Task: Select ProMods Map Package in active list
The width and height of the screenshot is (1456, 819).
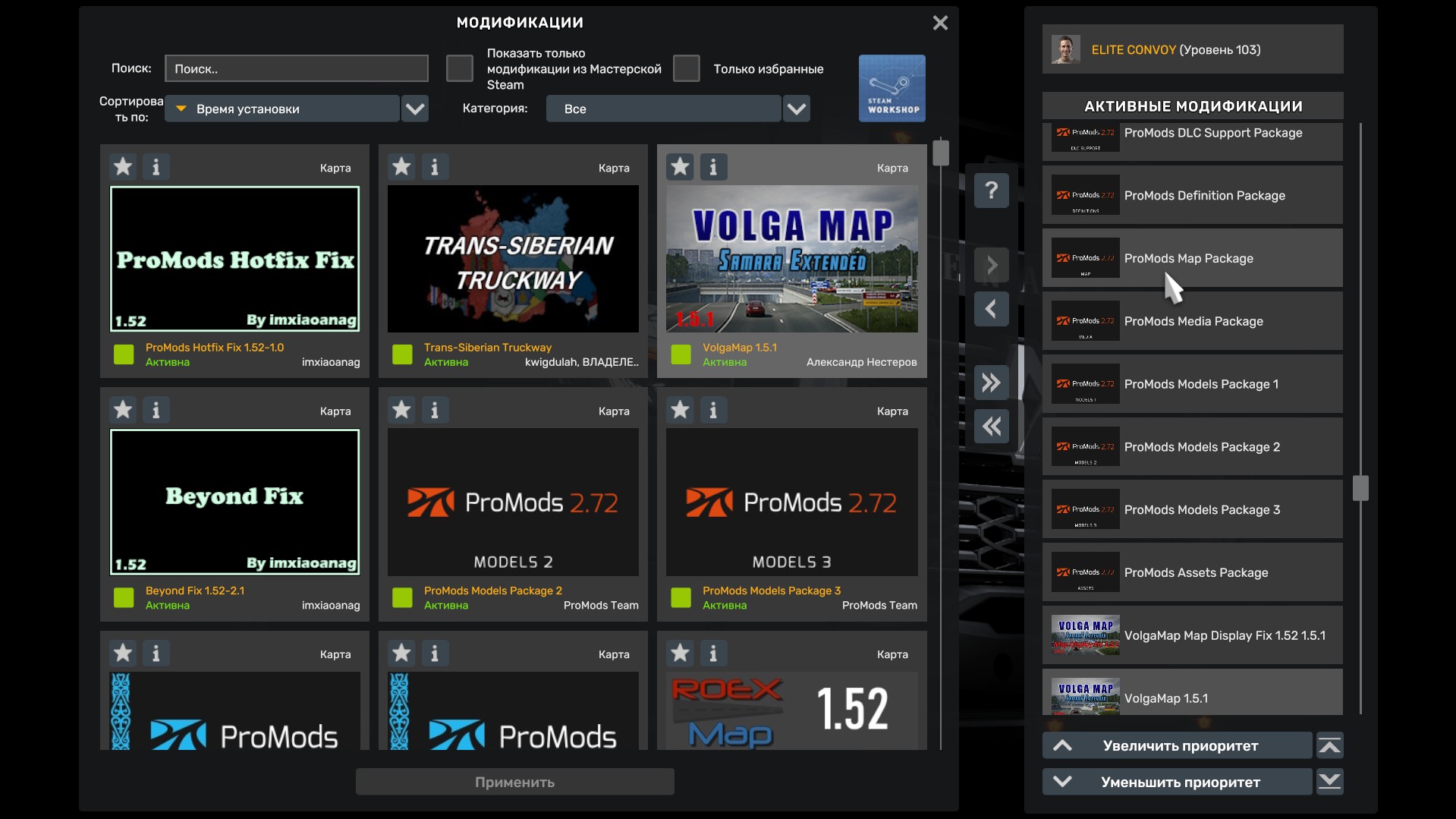Action: click(1193, 258)
